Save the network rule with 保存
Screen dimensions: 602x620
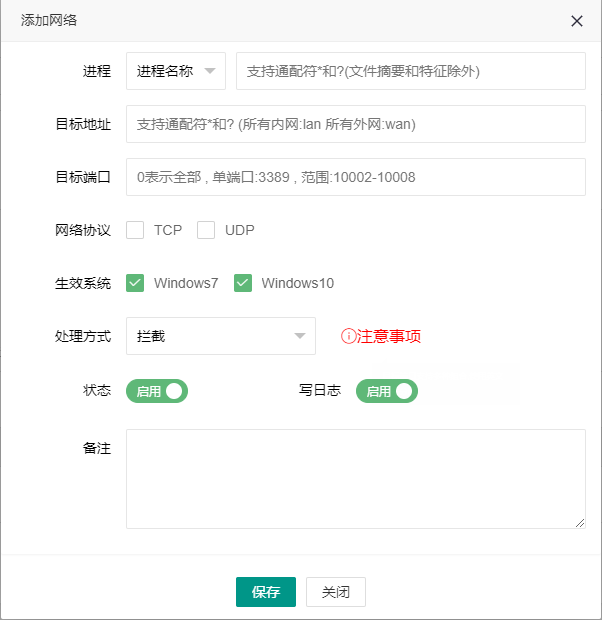266,592
